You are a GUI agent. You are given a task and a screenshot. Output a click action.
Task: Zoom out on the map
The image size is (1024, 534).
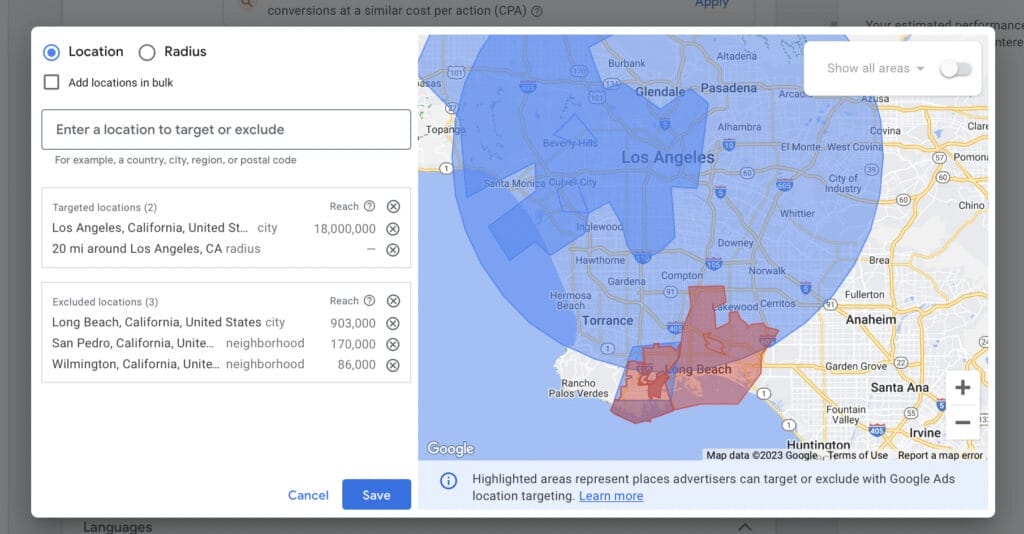point(963,422)
